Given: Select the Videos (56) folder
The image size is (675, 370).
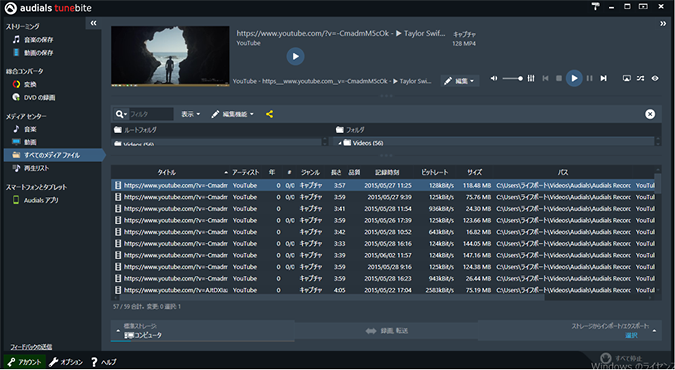Looking at the screenshot, I should coord(363,143).
